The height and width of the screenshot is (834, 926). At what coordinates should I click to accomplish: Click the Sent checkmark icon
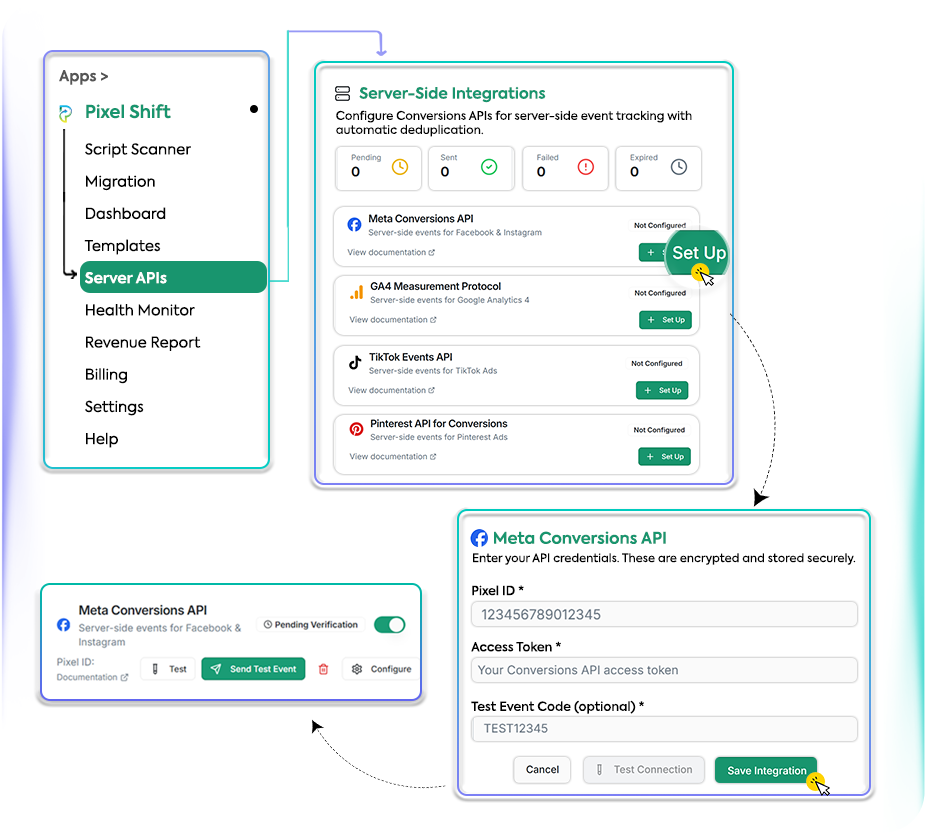click(x=489, y=167)
